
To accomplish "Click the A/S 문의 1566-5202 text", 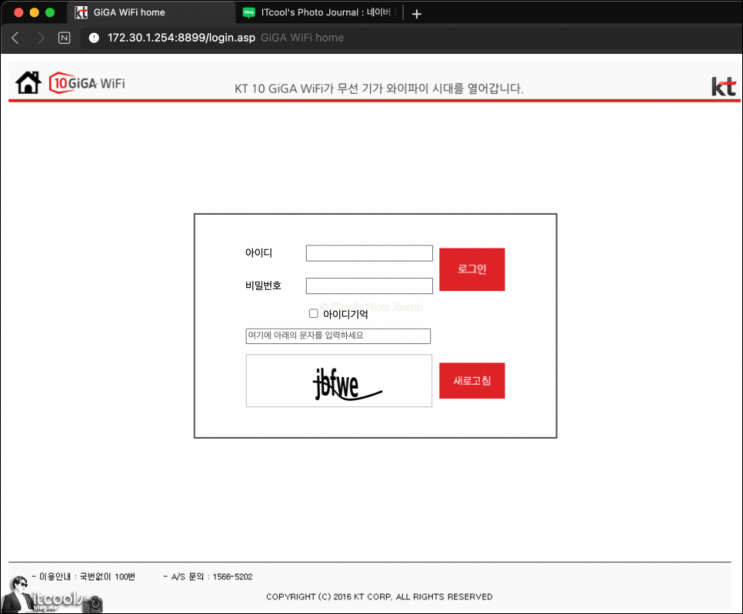I will pyautogui.click(x=208, y=577).
